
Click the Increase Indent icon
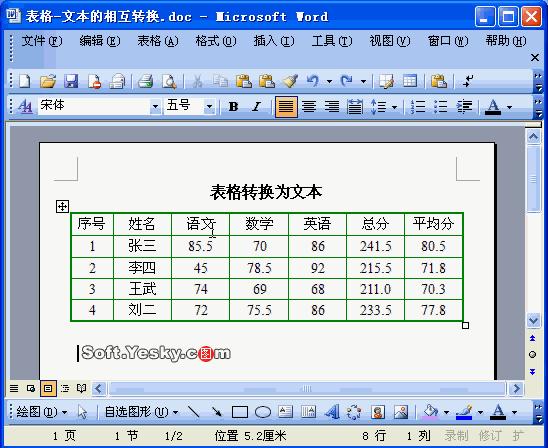coord(464,106)
